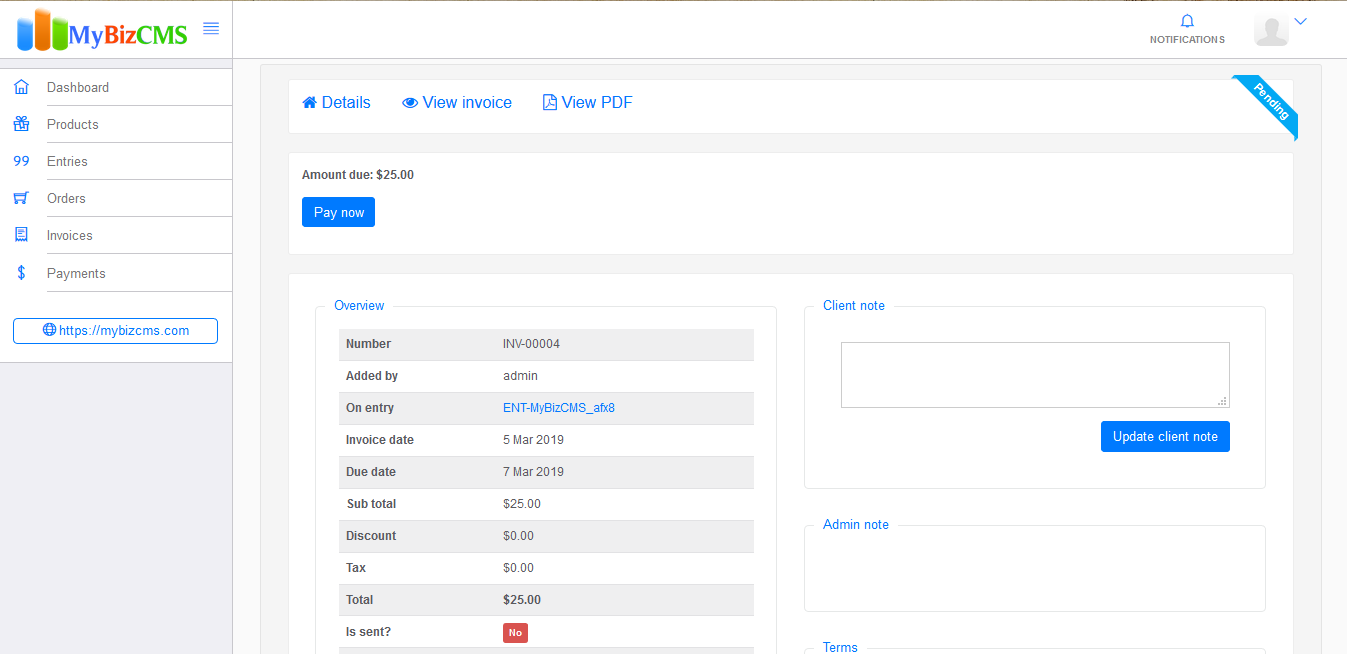Click the invoice date 5 Mar 2019

(534, 440)
